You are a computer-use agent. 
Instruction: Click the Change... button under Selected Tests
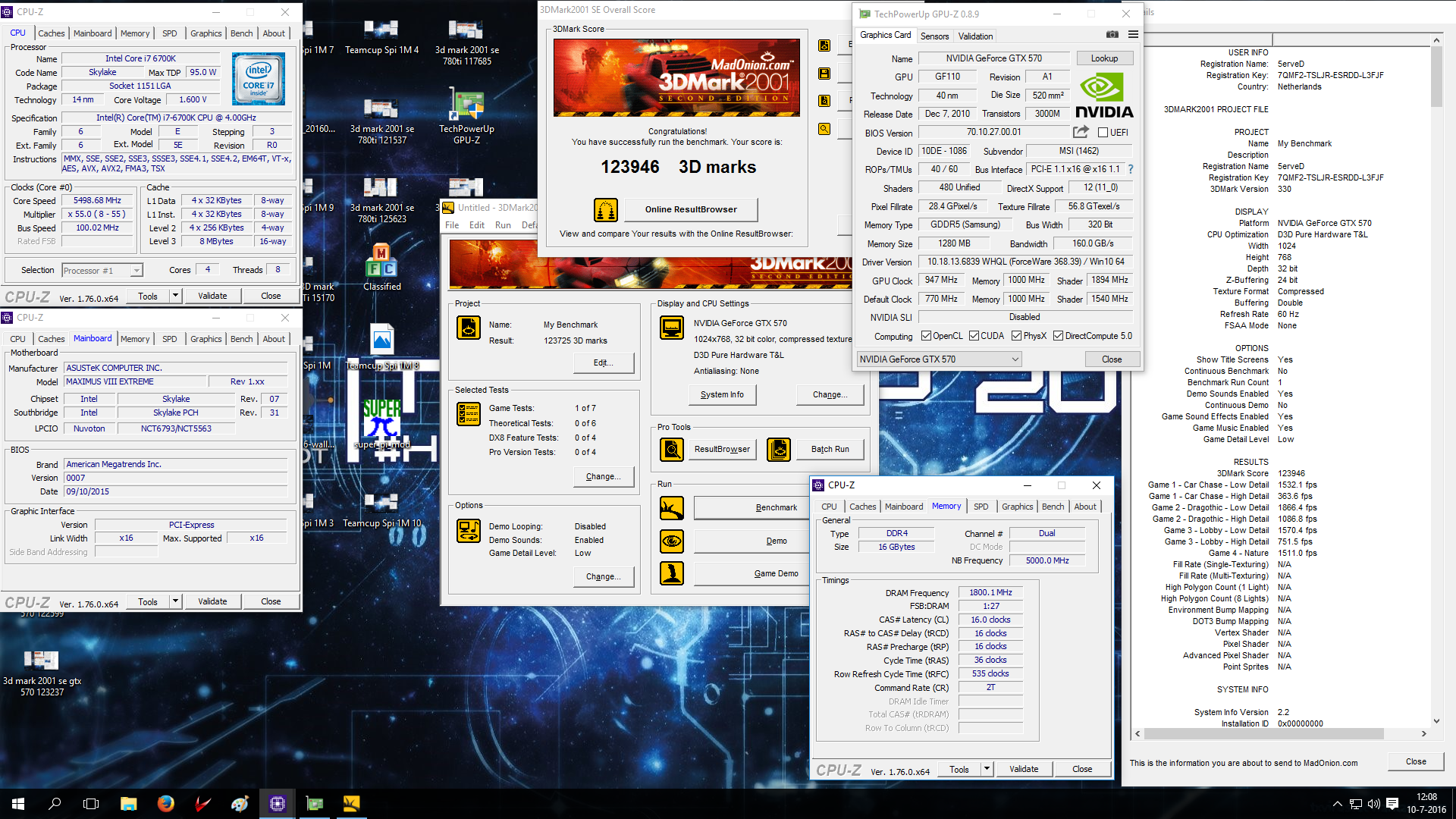tap(603, 476)
